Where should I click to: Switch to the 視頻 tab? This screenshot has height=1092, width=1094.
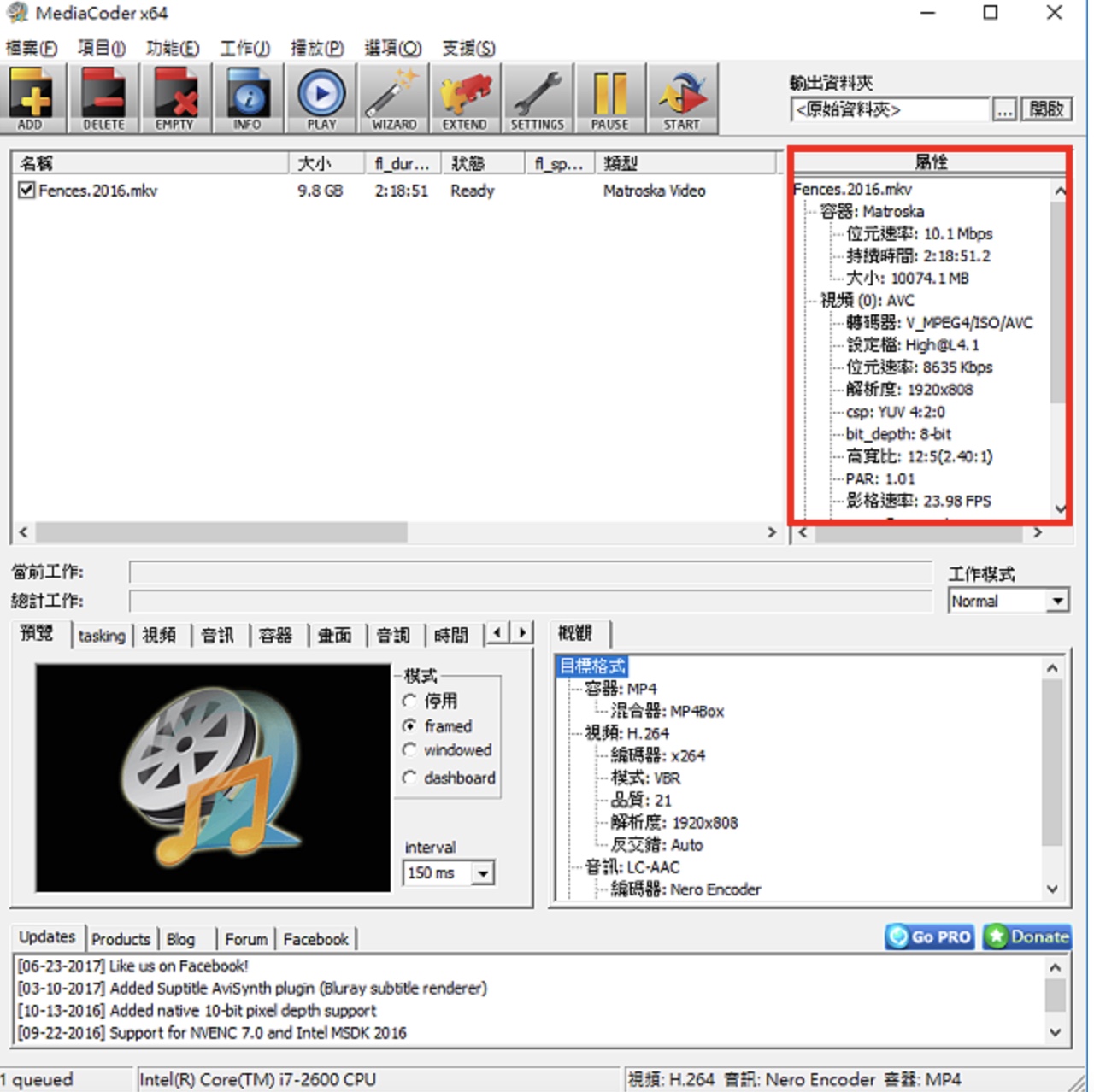click(160, 636)
